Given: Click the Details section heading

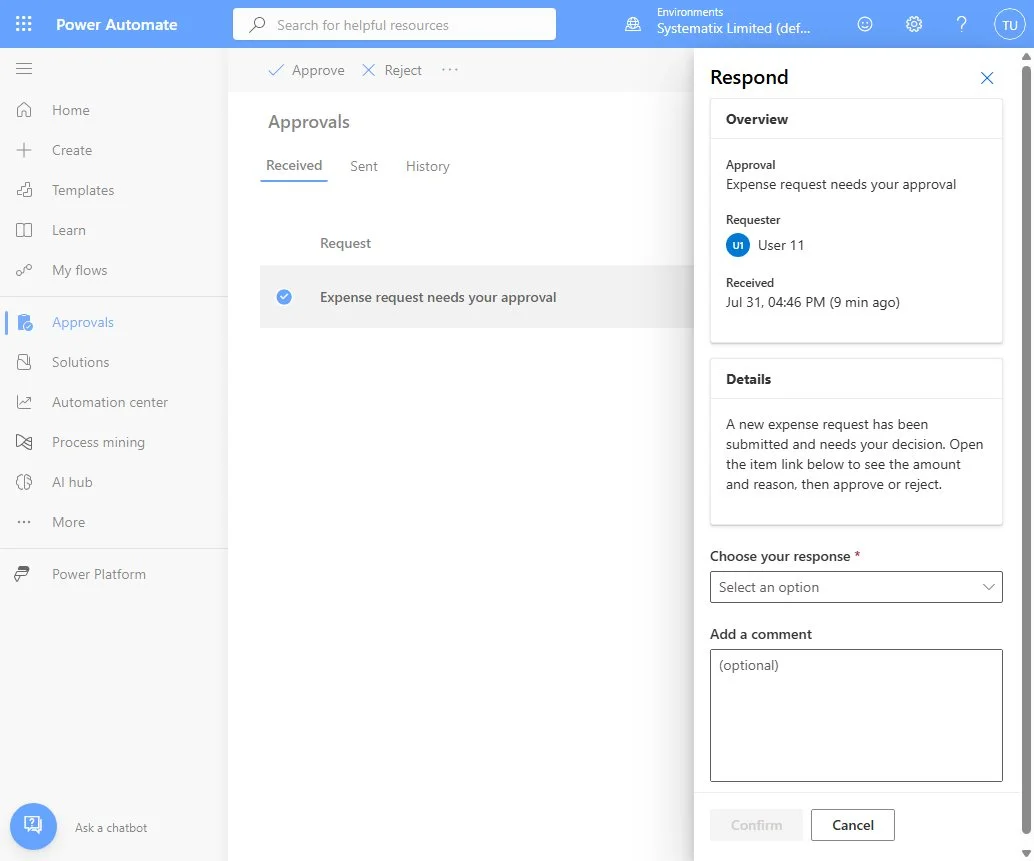Looking at the screenshot, I should pos(748,379).
